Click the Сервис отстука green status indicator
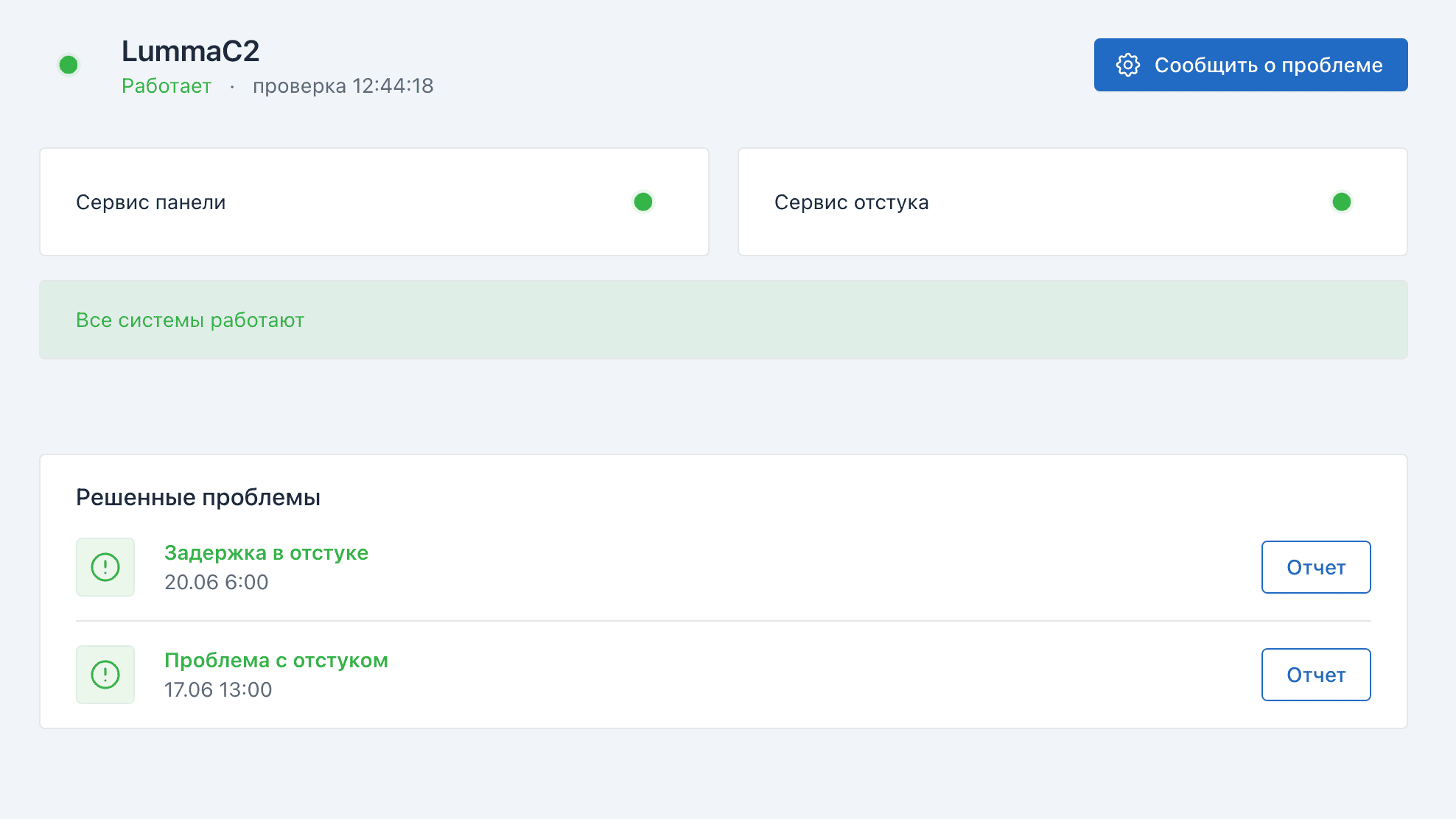 [1341, 202]
